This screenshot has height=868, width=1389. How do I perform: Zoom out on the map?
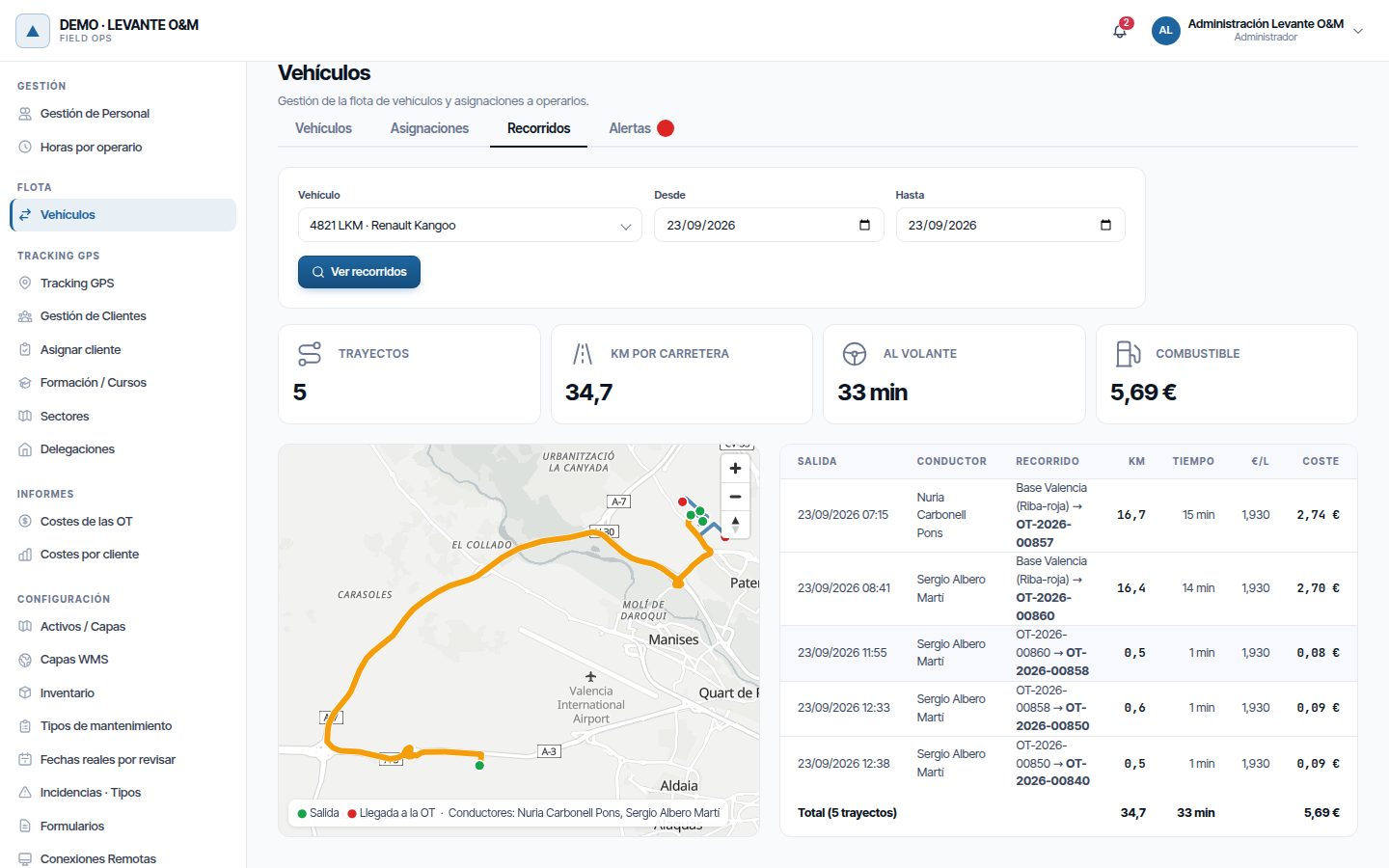tap(735, 497)
